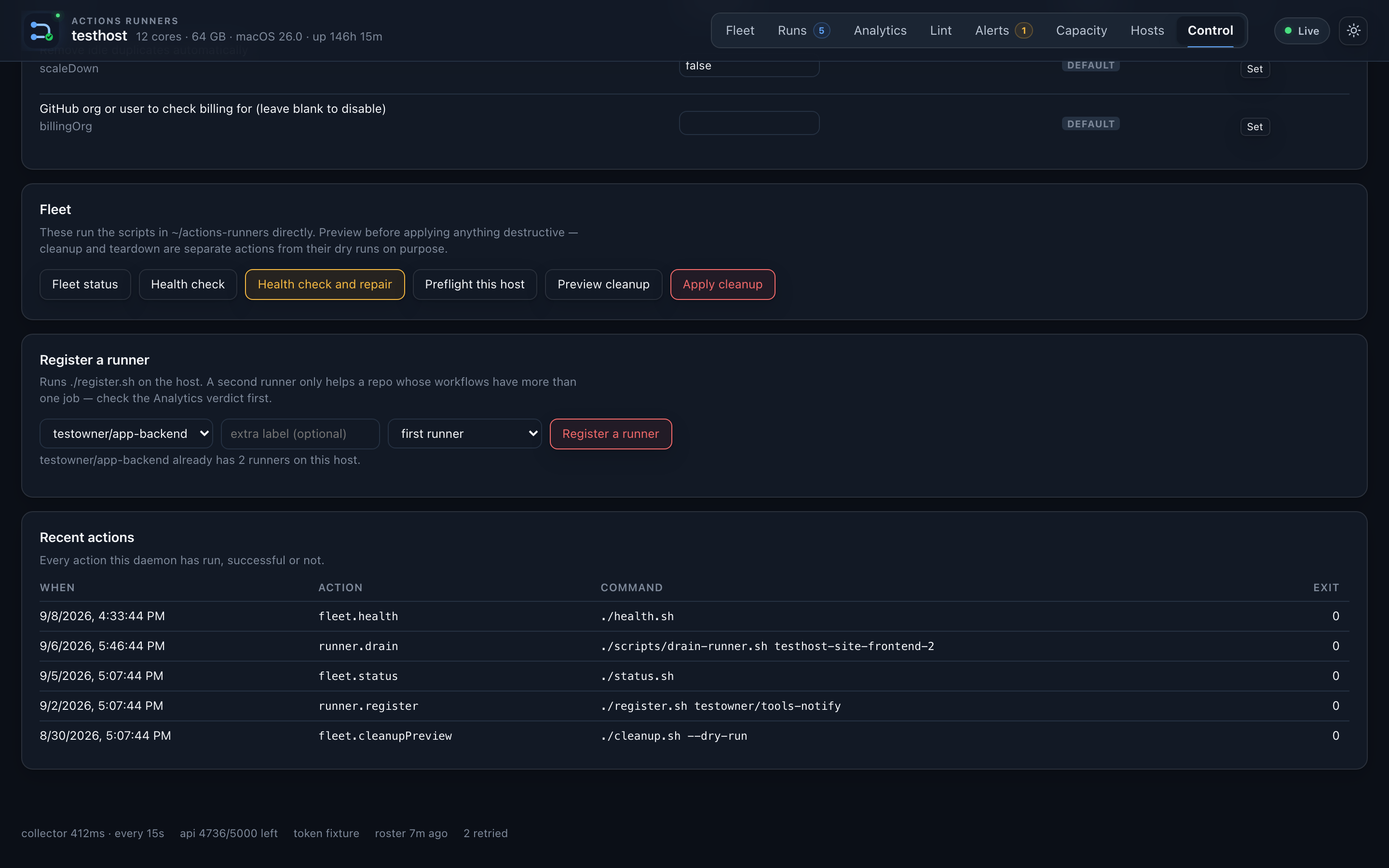Go to the Capacity tab
The height and width of the screenshot is (868, 1389).
[x=1081, y=30]
